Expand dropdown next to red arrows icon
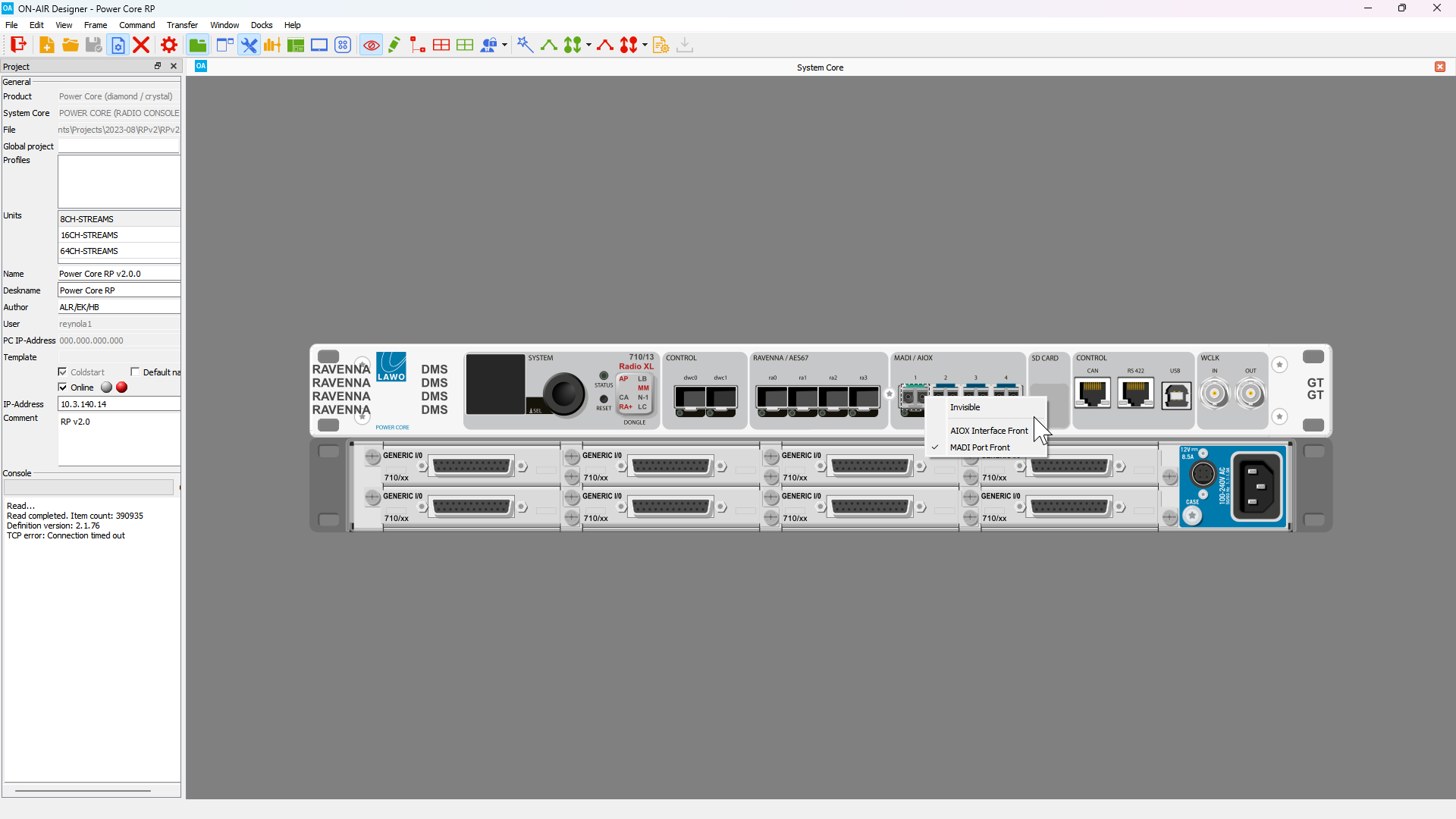This screenshot has width=1456, height=819. click(645, 45)
